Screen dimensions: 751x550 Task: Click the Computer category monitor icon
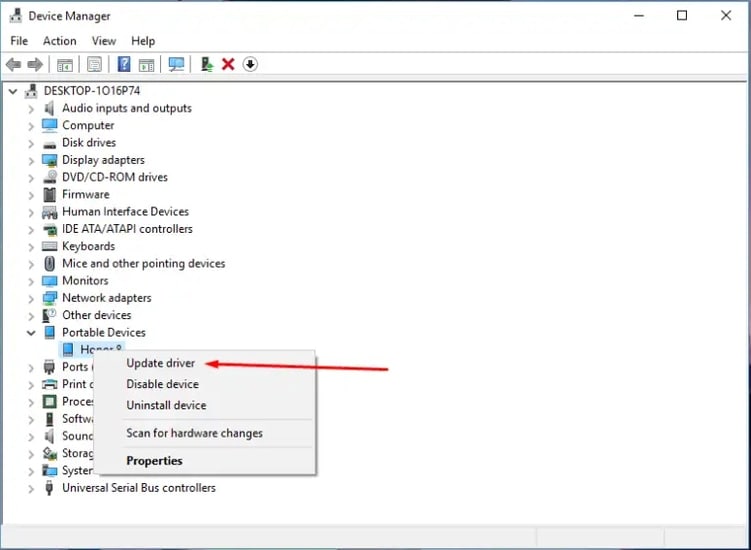point(49,126)
